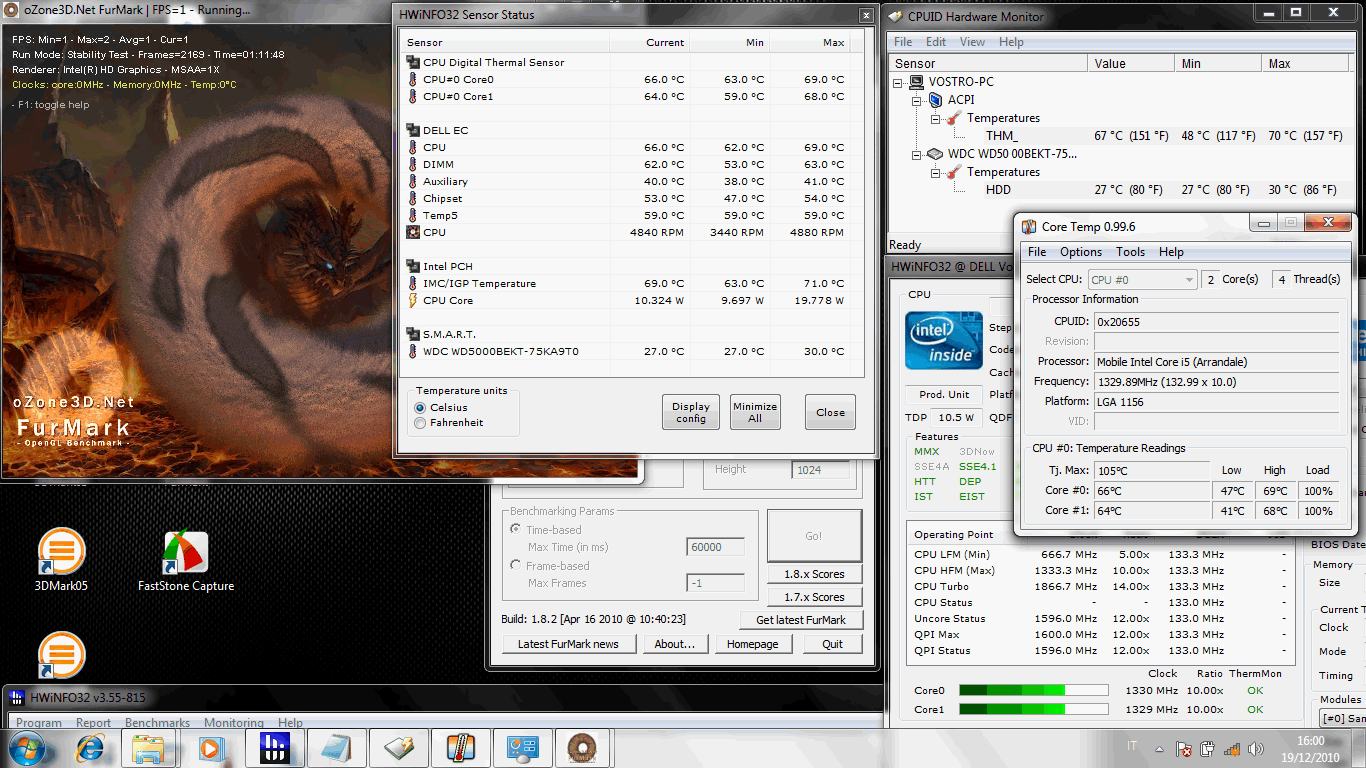
Task: Open 1.7.x Scores in FurMark
Action: pyautogui.click(x=814, y=597)
